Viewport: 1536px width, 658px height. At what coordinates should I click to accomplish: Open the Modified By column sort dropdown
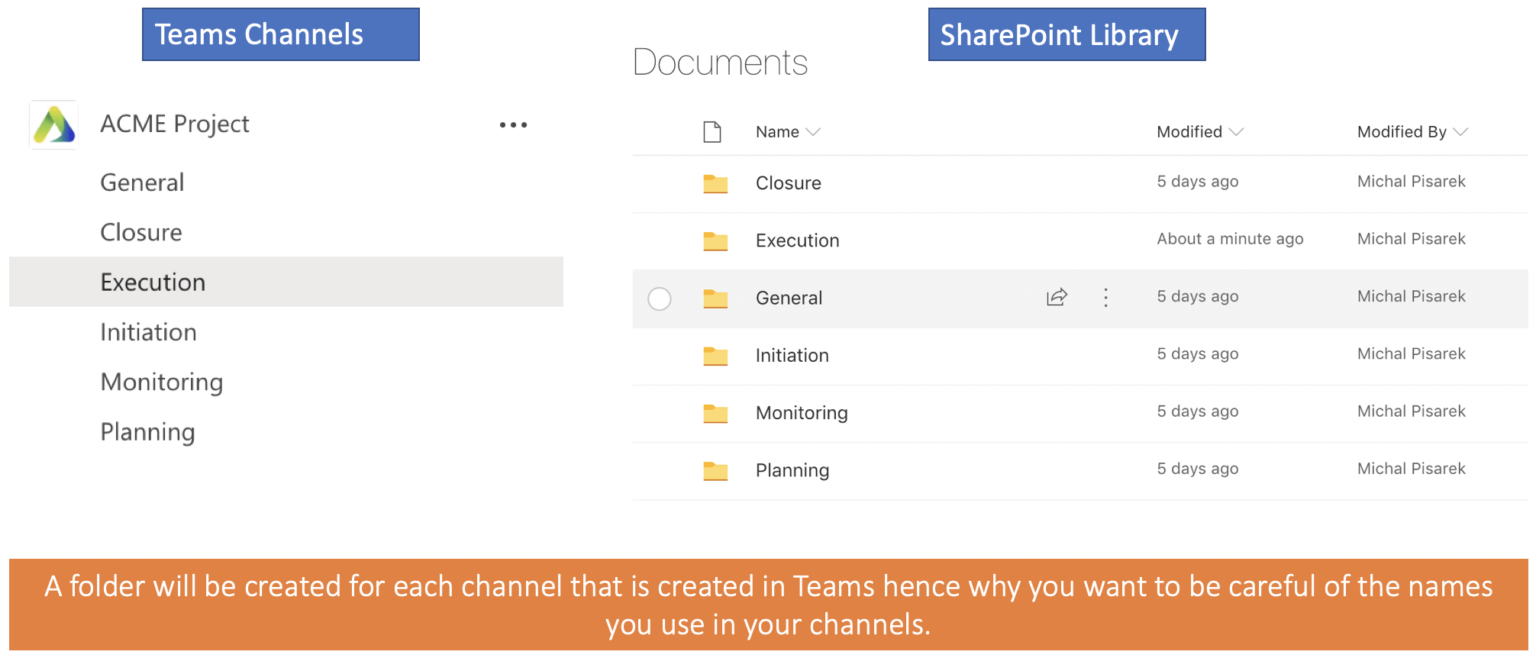click(x=1463, y=131)
